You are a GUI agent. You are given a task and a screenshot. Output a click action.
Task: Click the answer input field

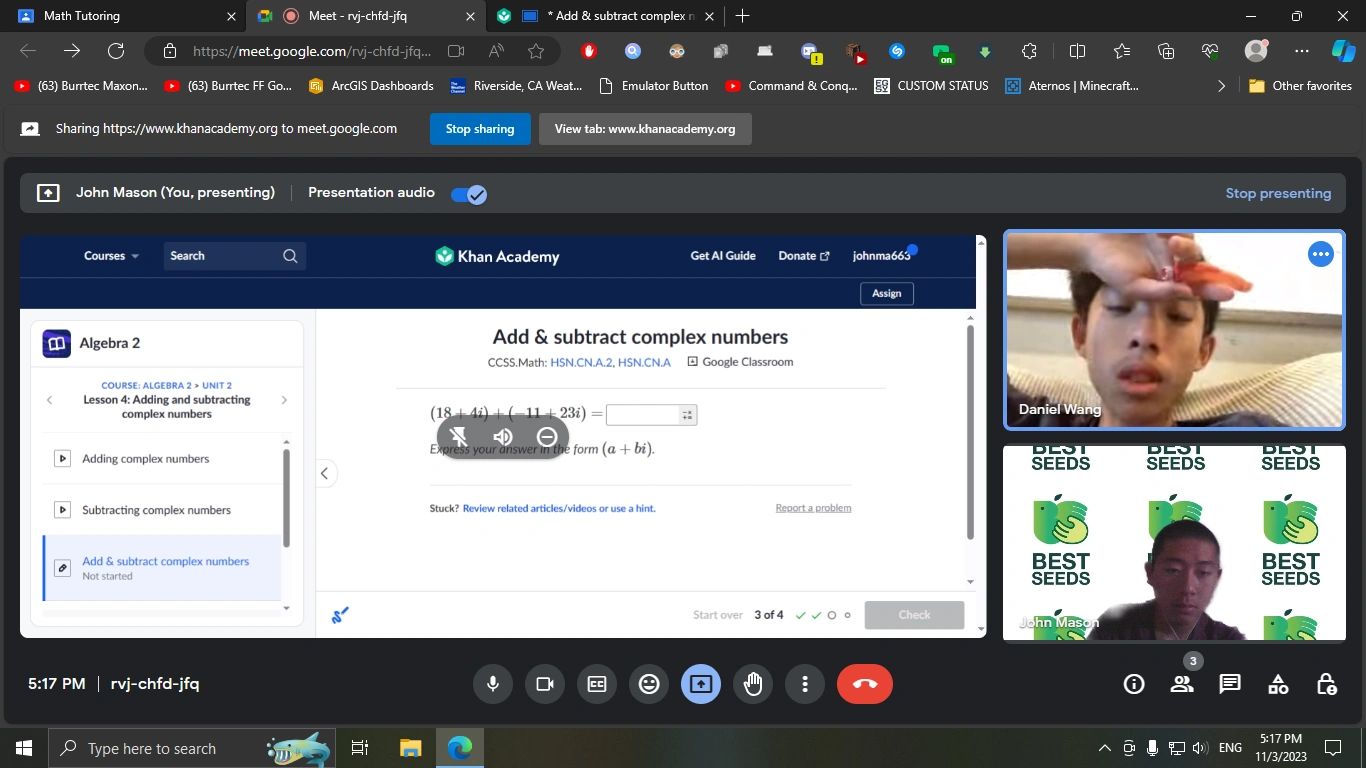(x=643, y=415)
